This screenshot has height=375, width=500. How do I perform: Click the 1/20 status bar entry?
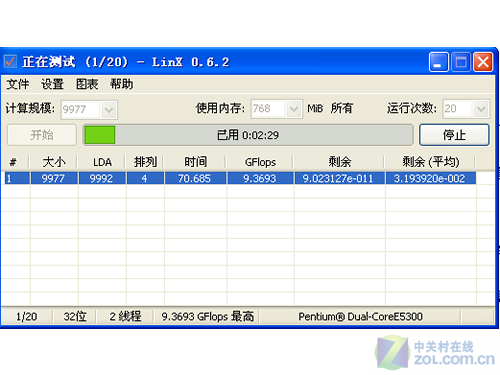point(27,316)
